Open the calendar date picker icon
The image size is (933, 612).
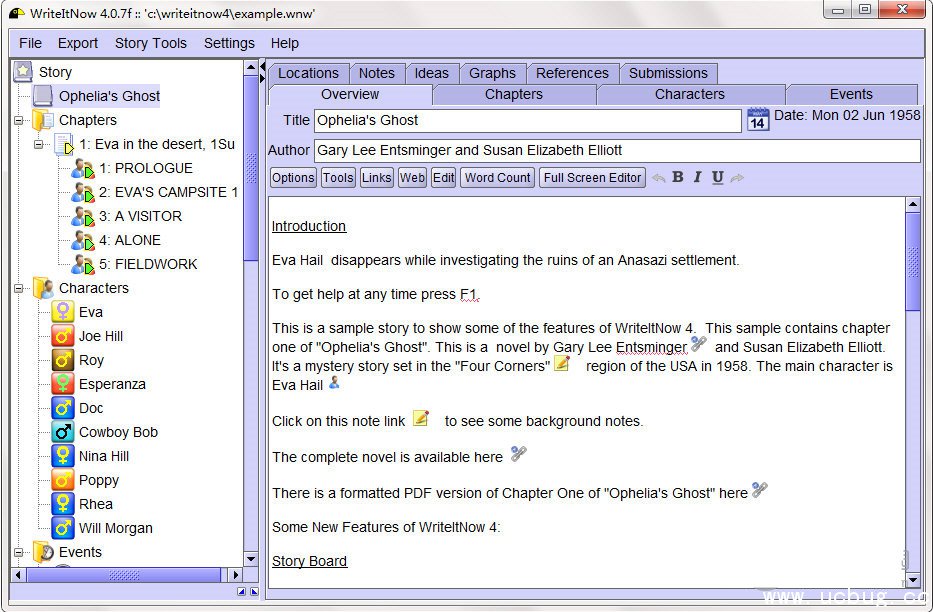coord(758,120)
